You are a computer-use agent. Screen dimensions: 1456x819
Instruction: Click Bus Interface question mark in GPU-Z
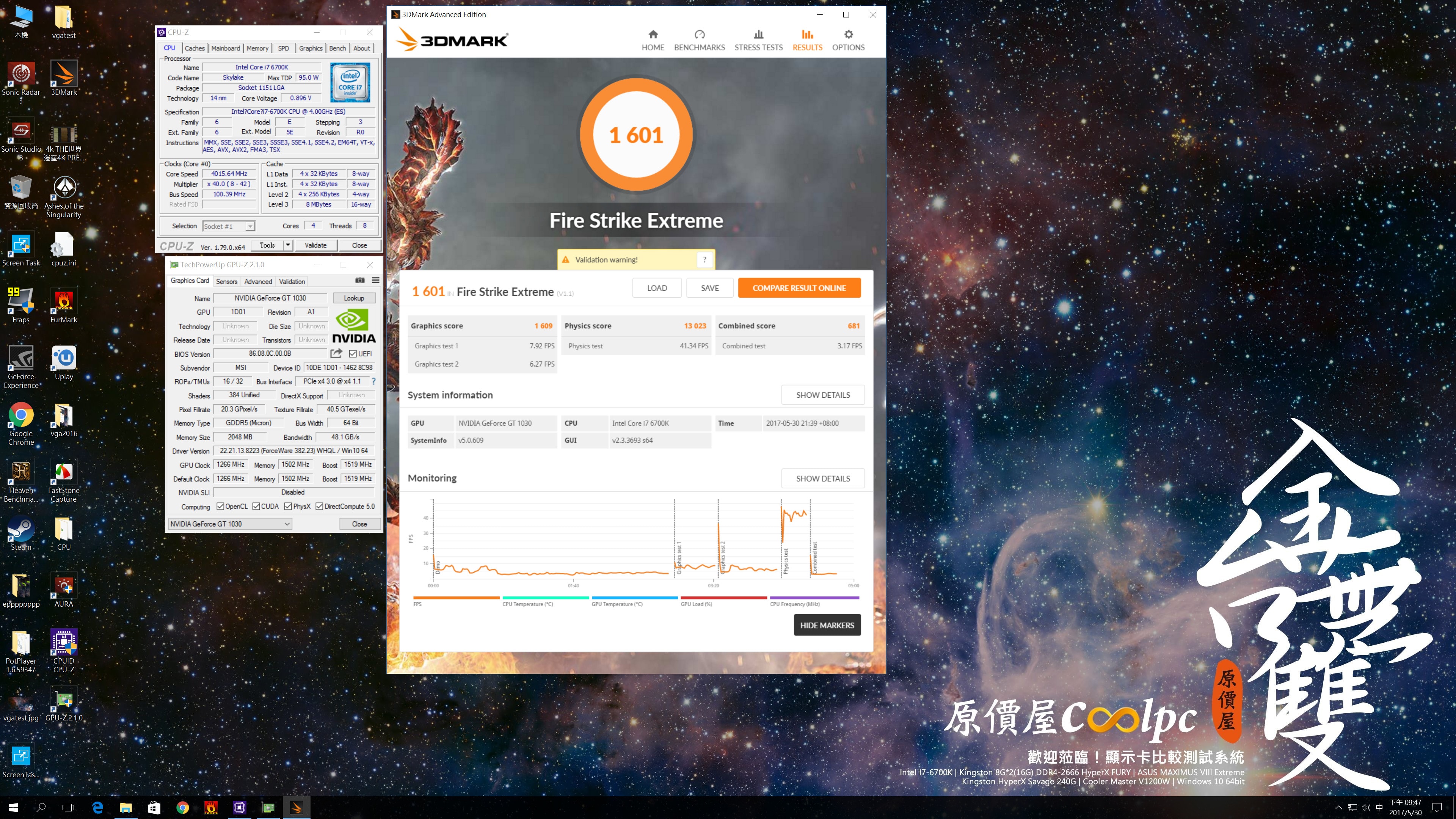coord(373,381)
